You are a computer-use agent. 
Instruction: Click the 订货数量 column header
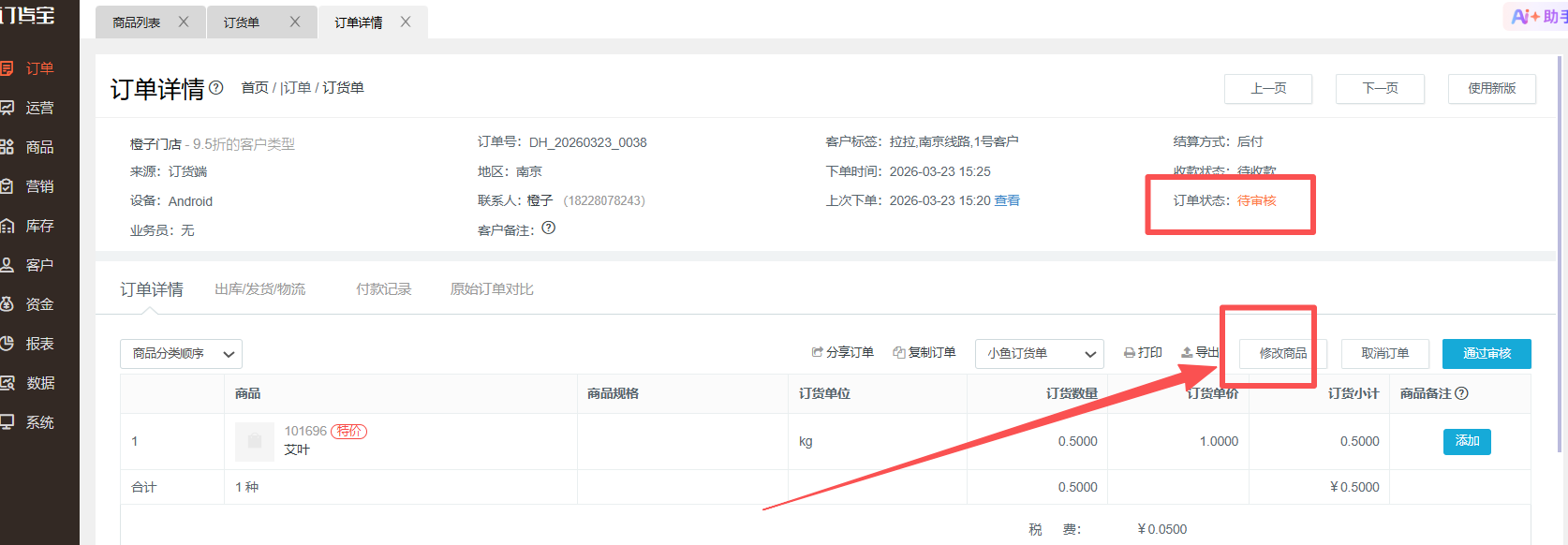click(x=1072, y=393)
